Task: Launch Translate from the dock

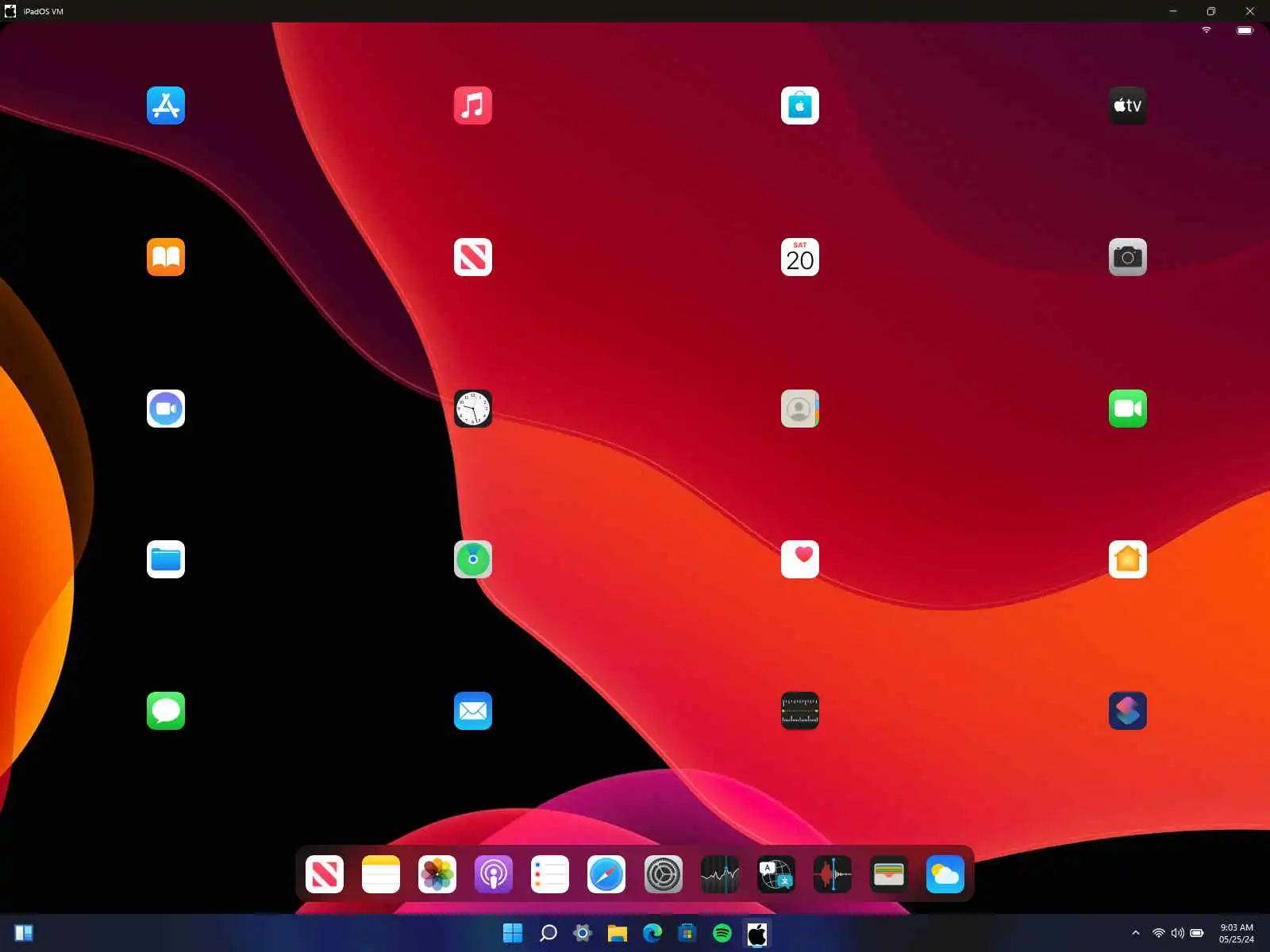Action: click(x=776, y=874)
